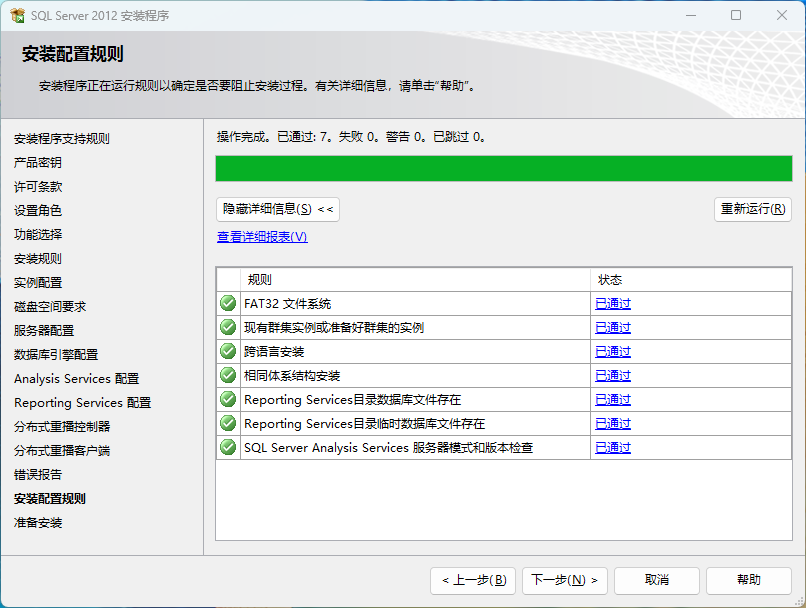Image resolution: width=806 pixels, height=608 pixels.
Task: Click status summary 操作完成。已通过: 7
Action: click(351, 137)
